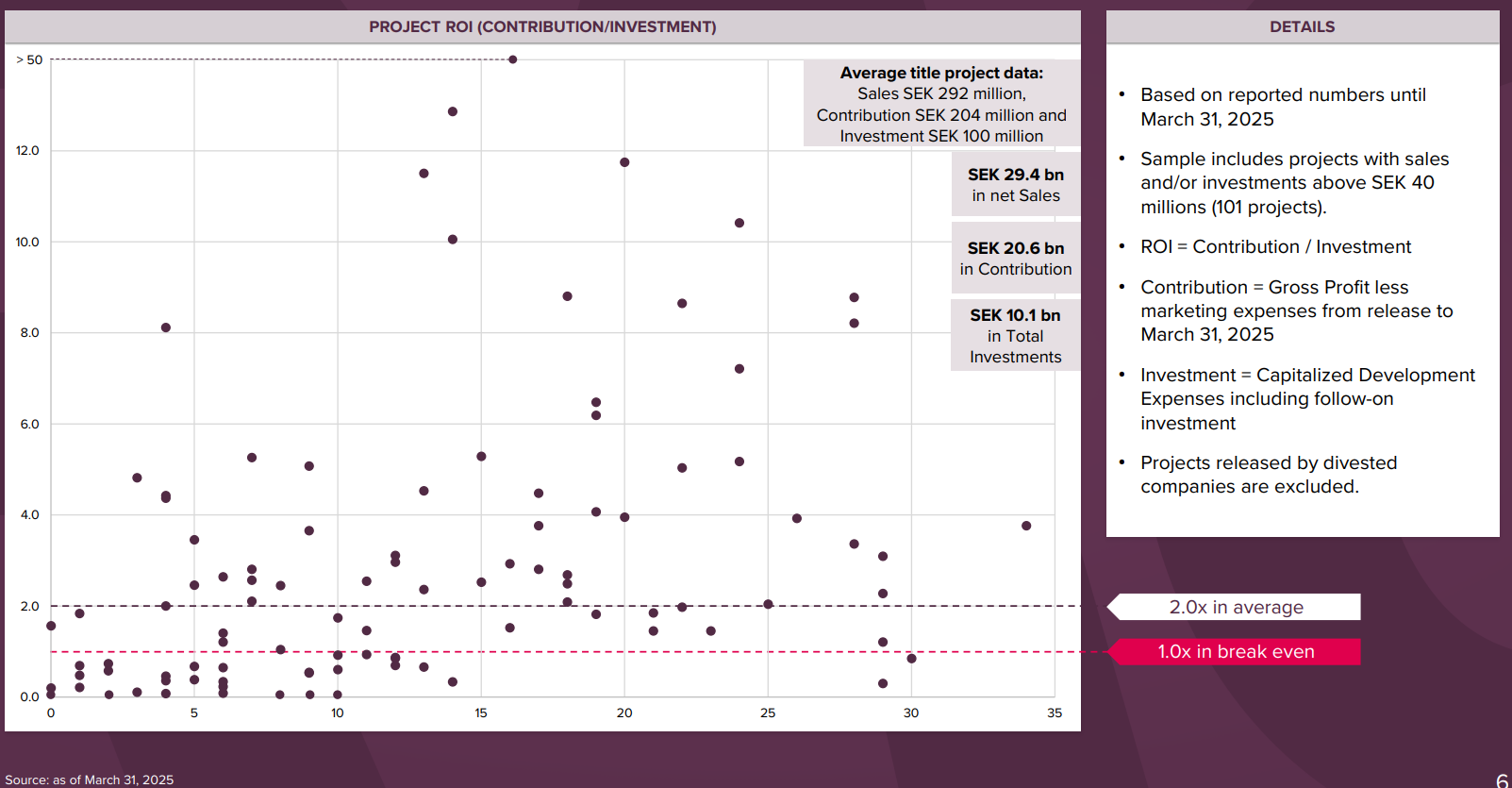The width and height of the screenshot is (1512, 788).
Task: Click the '6.0' y-axis tick label
Action: tap(30, 424)
